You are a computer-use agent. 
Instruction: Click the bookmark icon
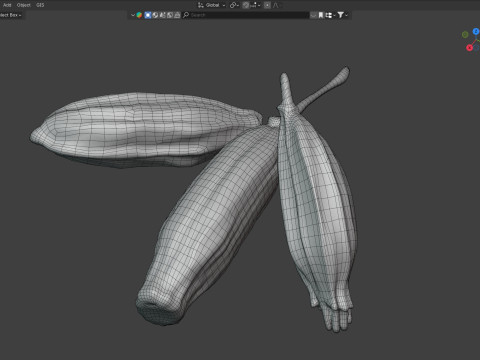321,15
